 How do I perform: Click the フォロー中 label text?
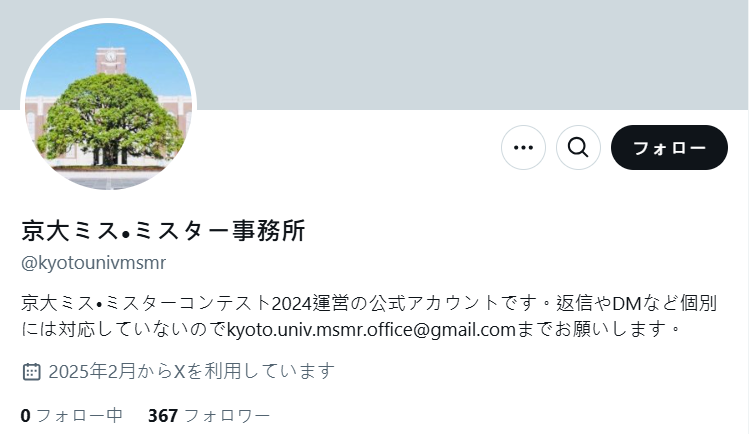[80, 415]
